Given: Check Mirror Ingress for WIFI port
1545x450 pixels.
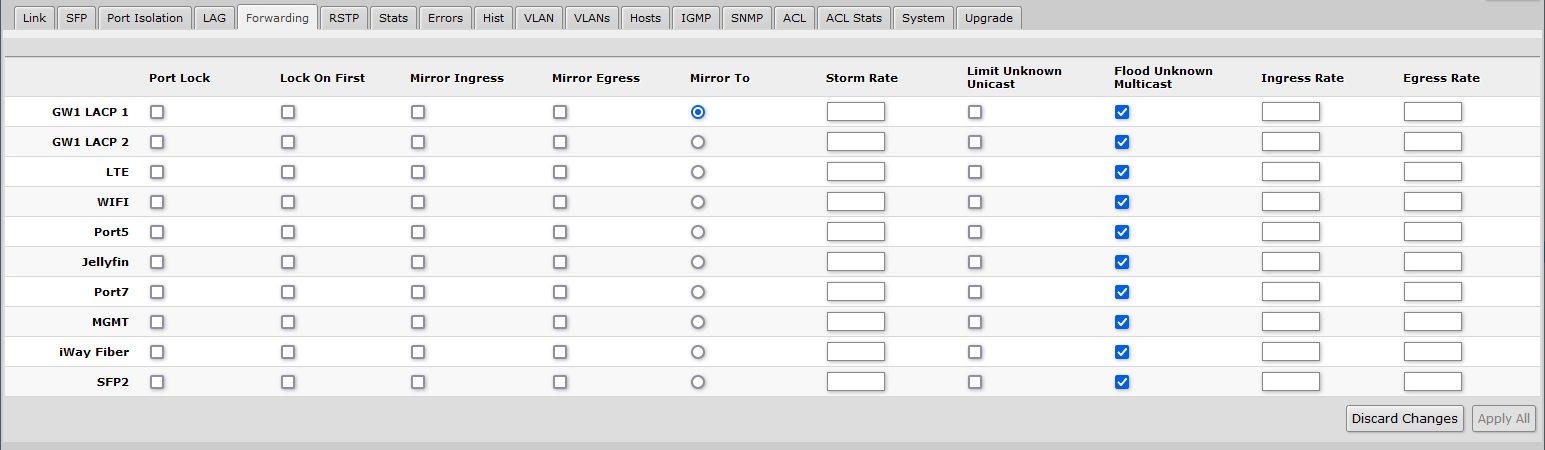Looking at the screenshot, I should tap(418, 202).
